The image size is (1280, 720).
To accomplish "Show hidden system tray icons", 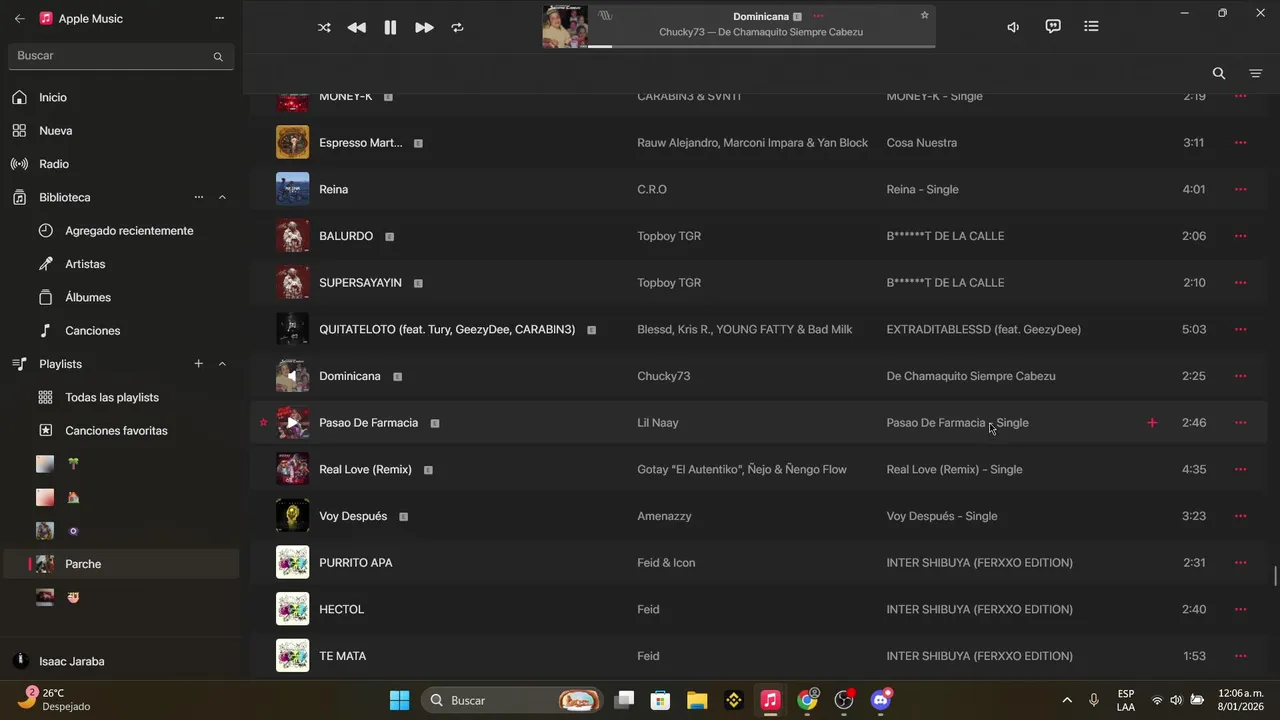I will pos(1067,700).
